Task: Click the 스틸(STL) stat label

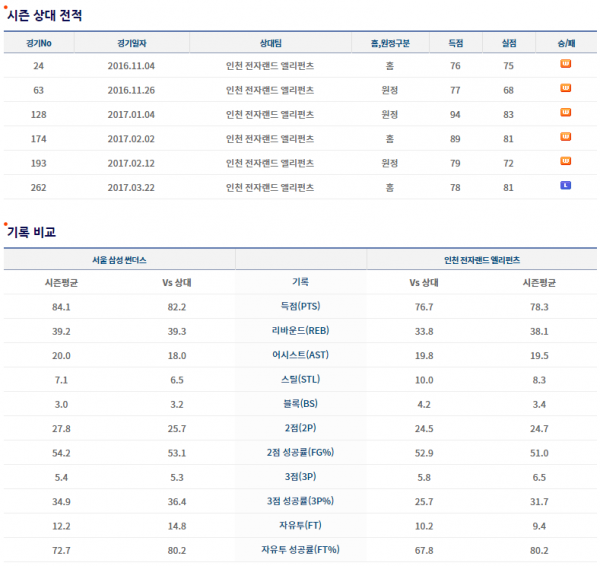Action: coord(300,379)
